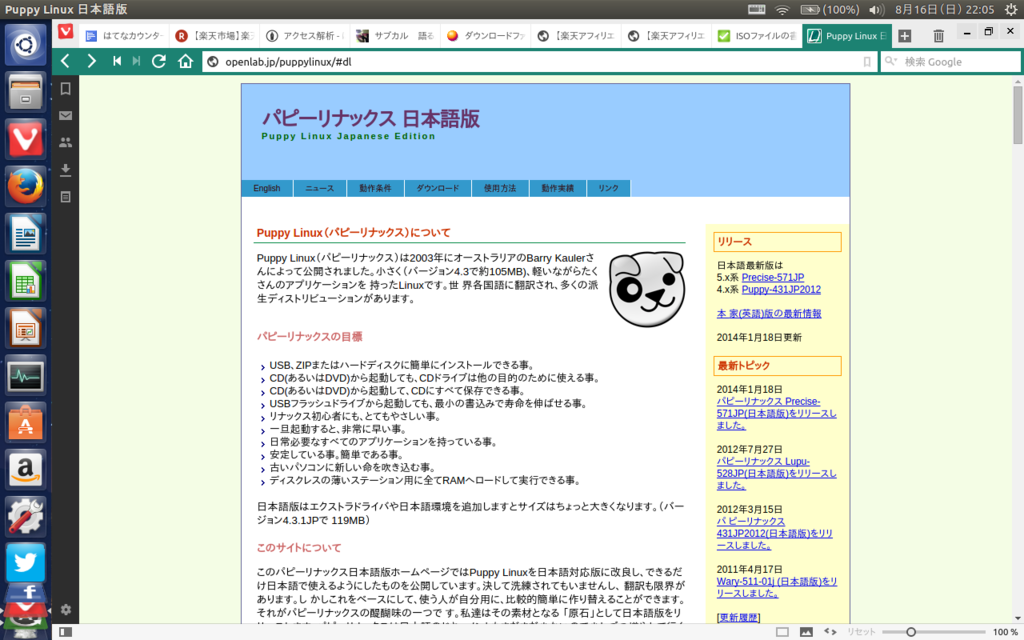1024x640 pixels.
Task: Open page actions code icon
Action: tap(830, 632)
